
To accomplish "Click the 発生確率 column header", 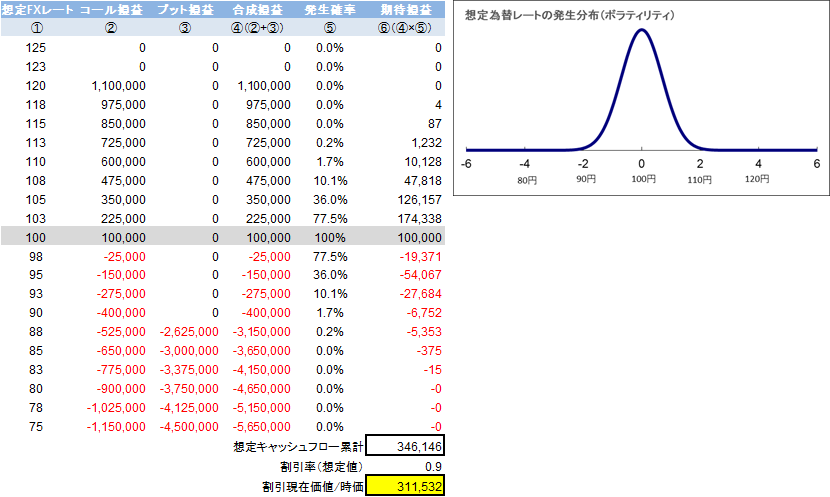I will tap(331, 10).
